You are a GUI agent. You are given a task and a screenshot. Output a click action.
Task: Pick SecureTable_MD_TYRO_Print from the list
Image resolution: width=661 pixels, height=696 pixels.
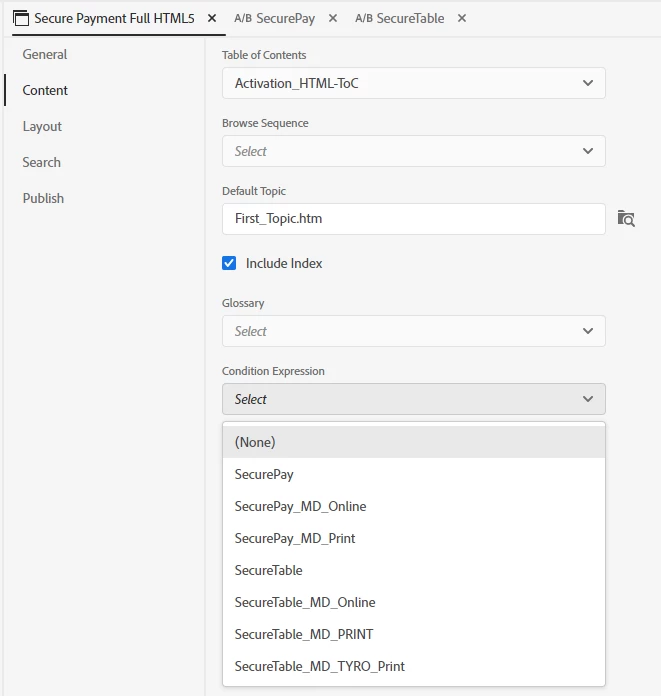click(x=319, y=666)
